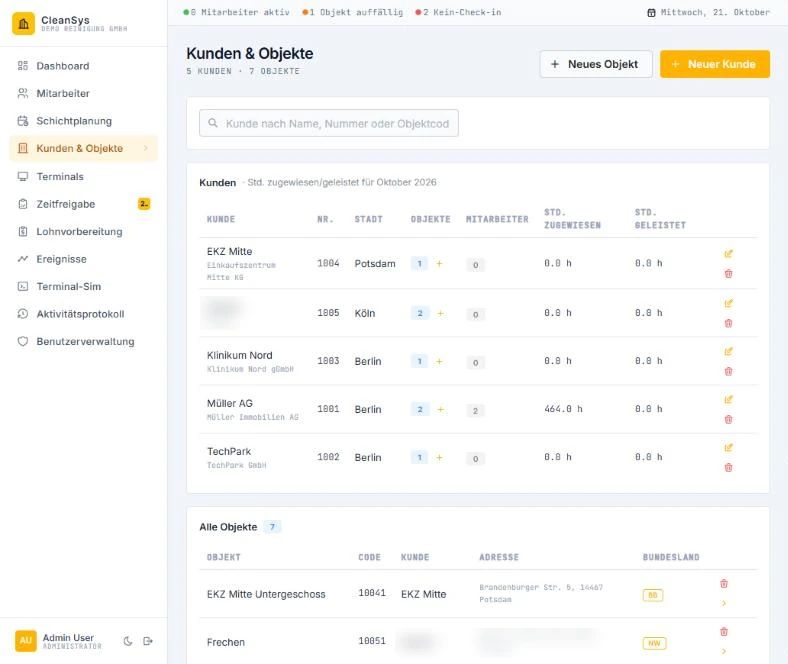Select Kunden & Objekte sidebar entry
Viewport: 788px width, 664px height.
point(83,148)
